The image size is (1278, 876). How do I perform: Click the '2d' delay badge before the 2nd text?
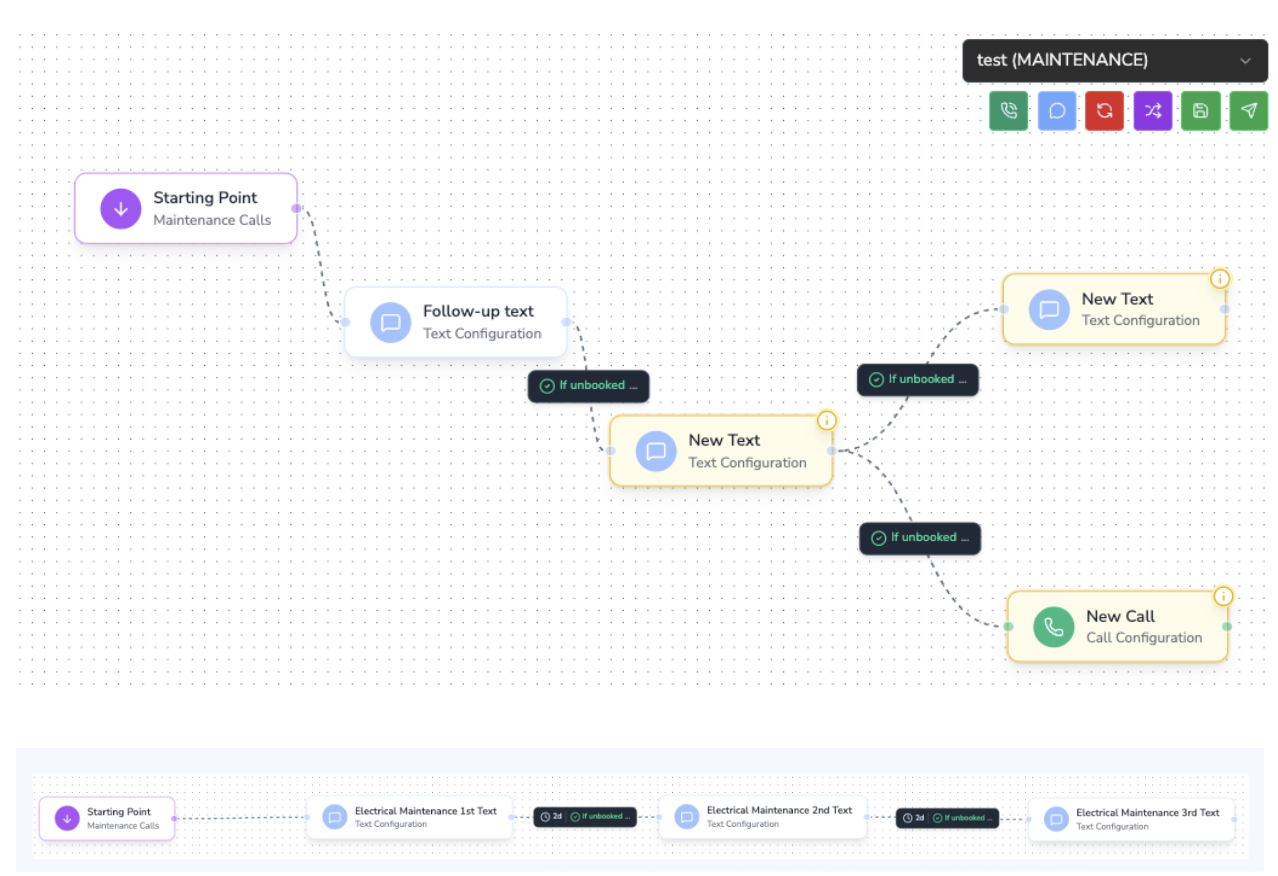[555, 816]
